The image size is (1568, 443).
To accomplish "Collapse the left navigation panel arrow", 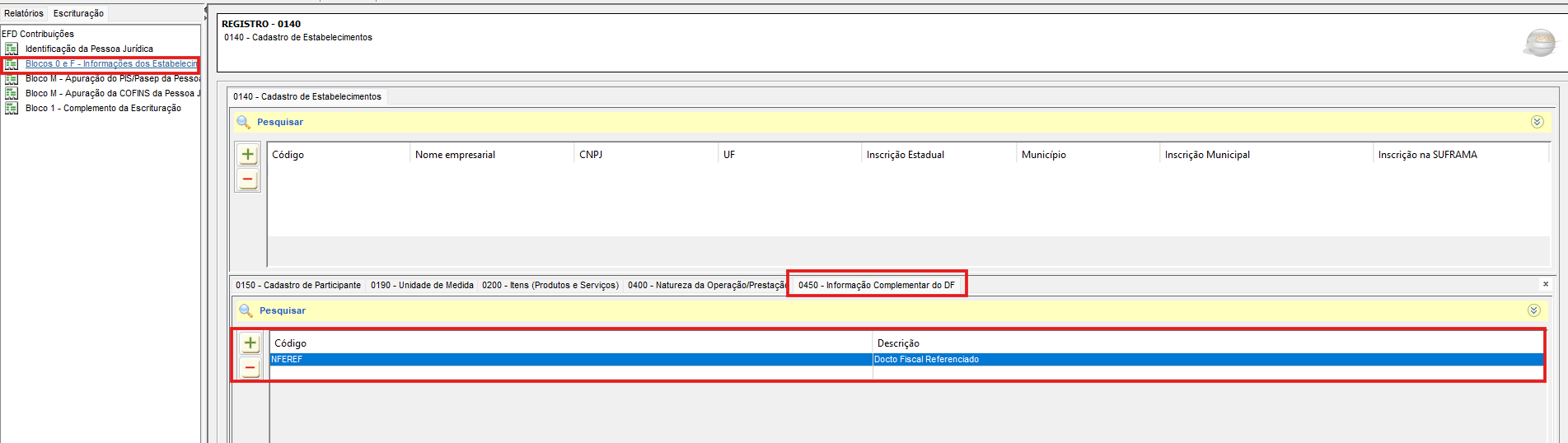I will coord(205,9).
